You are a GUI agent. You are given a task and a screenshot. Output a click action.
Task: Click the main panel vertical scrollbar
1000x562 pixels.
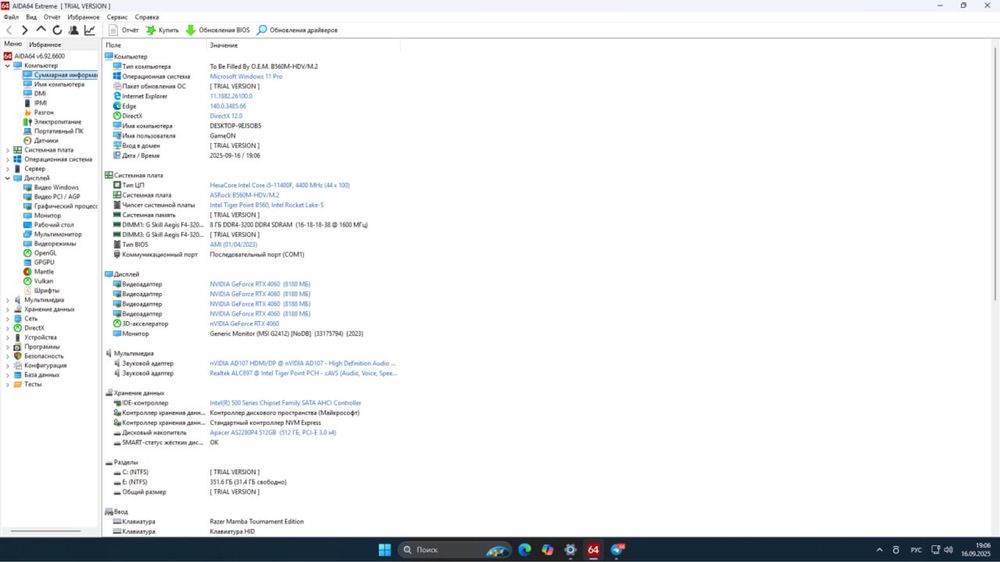[995, 174]
